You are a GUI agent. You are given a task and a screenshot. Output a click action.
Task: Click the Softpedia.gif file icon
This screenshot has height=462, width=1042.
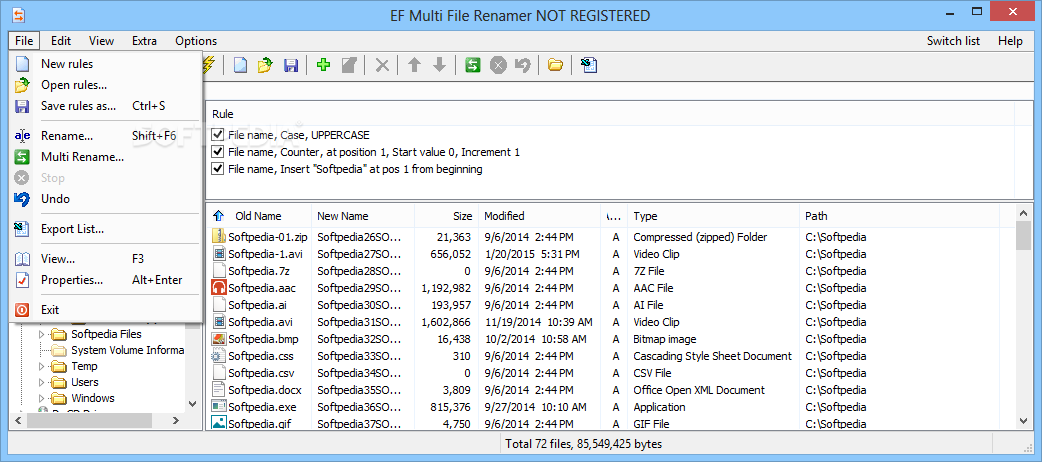[x=219, y=423]
